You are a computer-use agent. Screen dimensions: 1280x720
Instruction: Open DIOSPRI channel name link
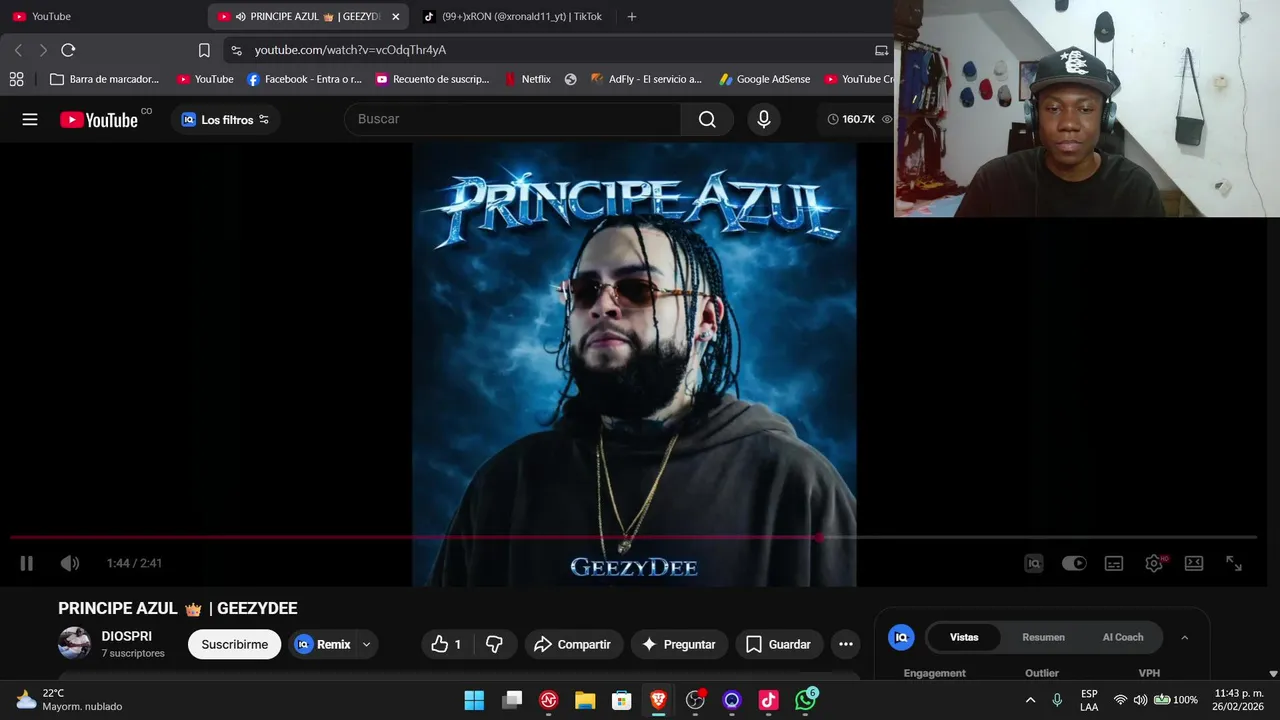127,636
